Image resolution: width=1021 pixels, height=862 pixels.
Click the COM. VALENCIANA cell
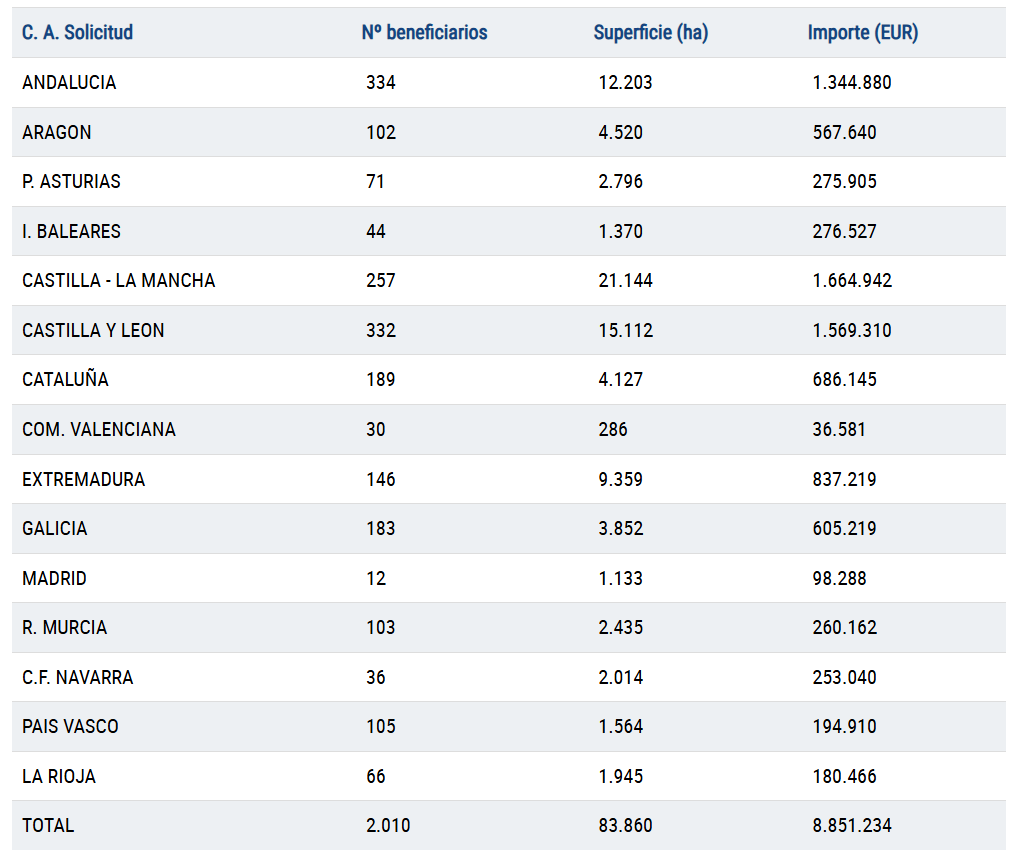98,430
